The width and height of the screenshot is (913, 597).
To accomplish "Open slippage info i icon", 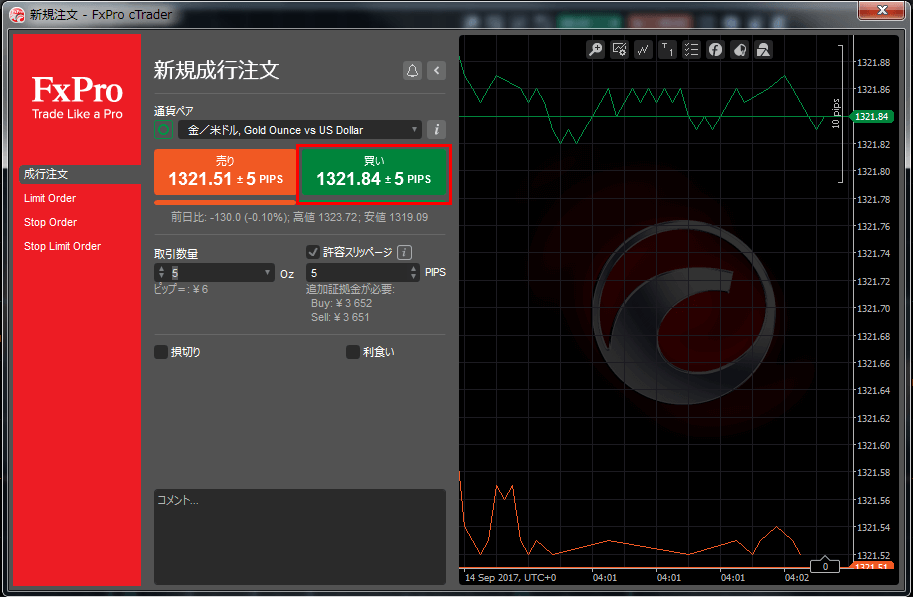I will click(404, 252).
